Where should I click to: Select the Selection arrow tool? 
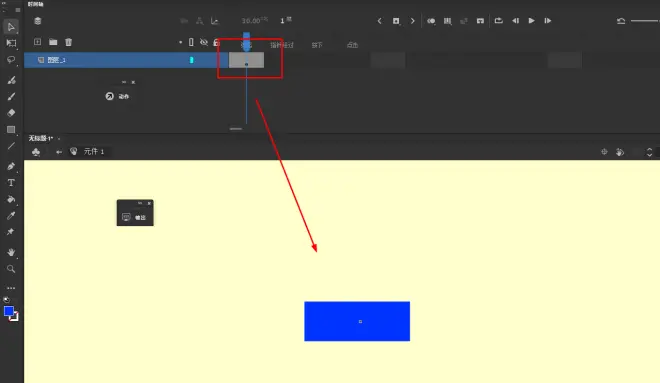click(x=11, y=27)
